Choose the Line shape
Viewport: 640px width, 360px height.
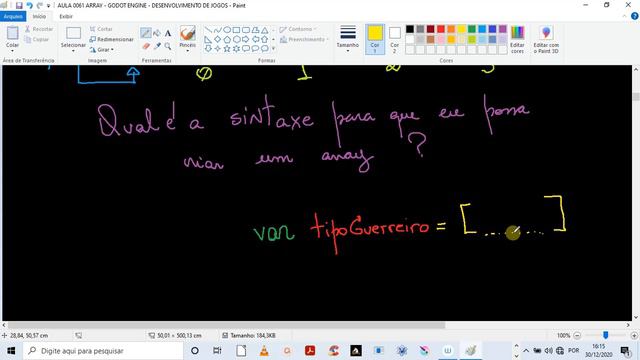[x=208, y=30]
